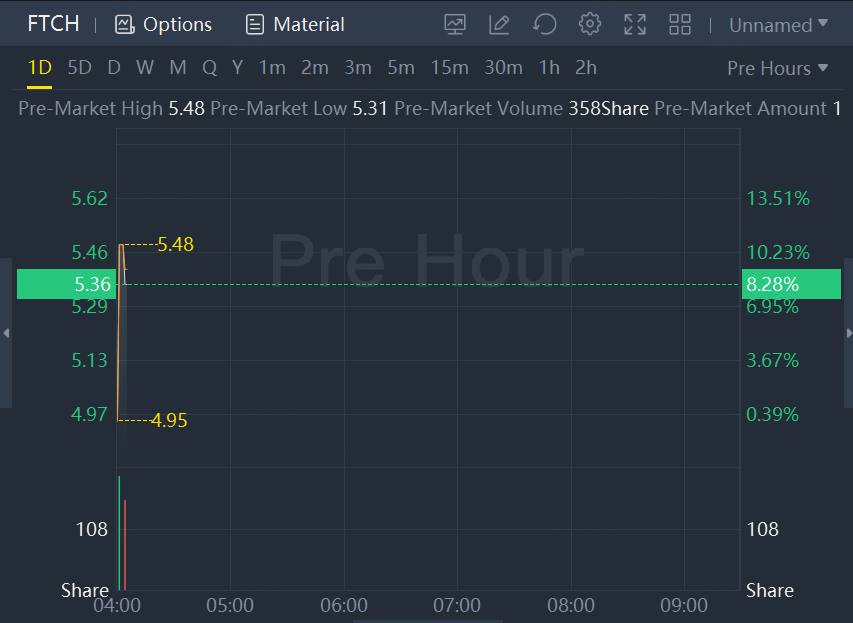
Task: Open the chart indicator icon in toolbar
Action: tap(455, 24)
